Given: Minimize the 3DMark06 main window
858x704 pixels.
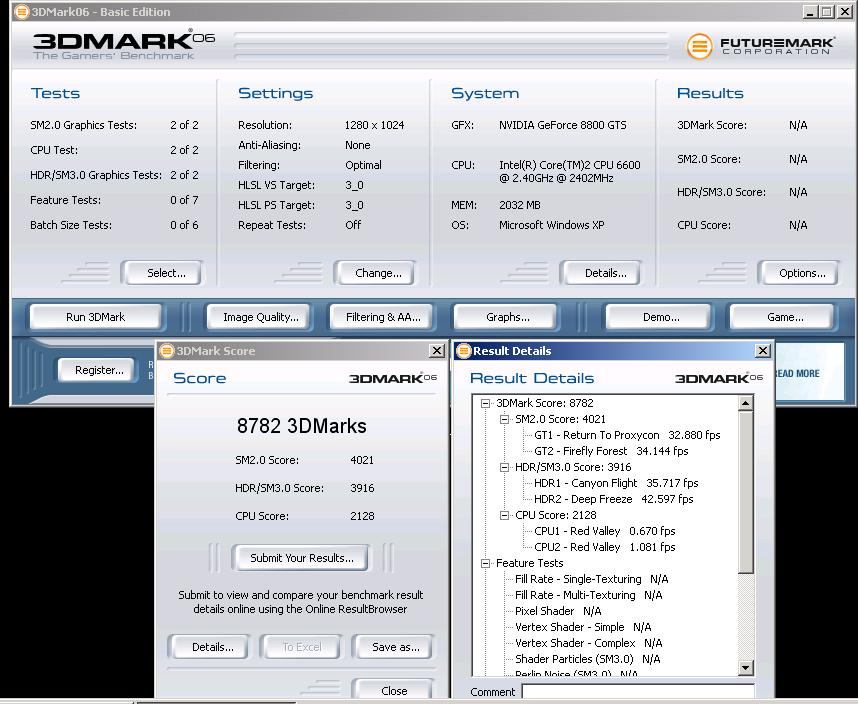Looking at the screenshot, I should 810,11.
